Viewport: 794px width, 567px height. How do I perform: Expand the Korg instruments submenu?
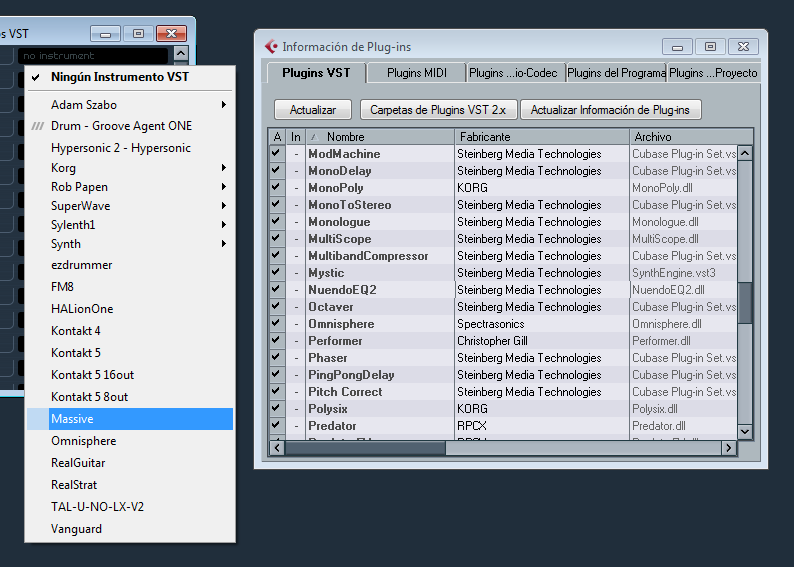pos(224,168)
